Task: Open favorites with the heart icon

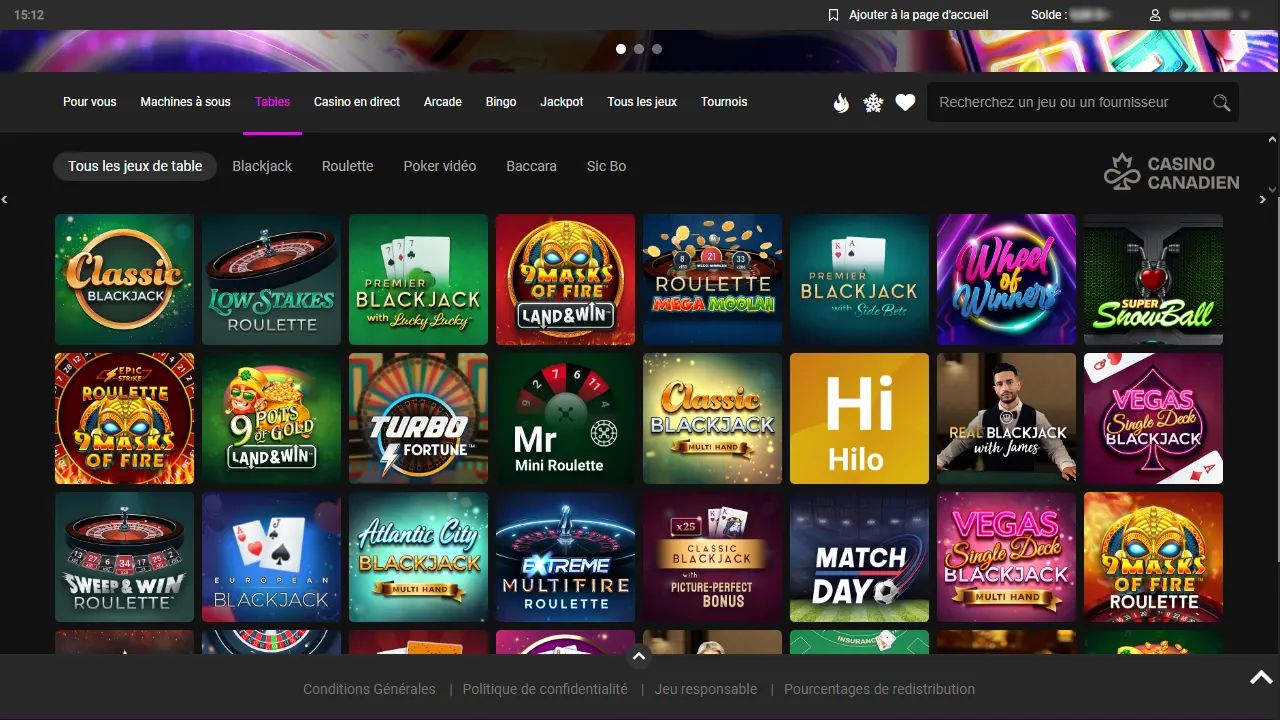Action: click(905, 102)
